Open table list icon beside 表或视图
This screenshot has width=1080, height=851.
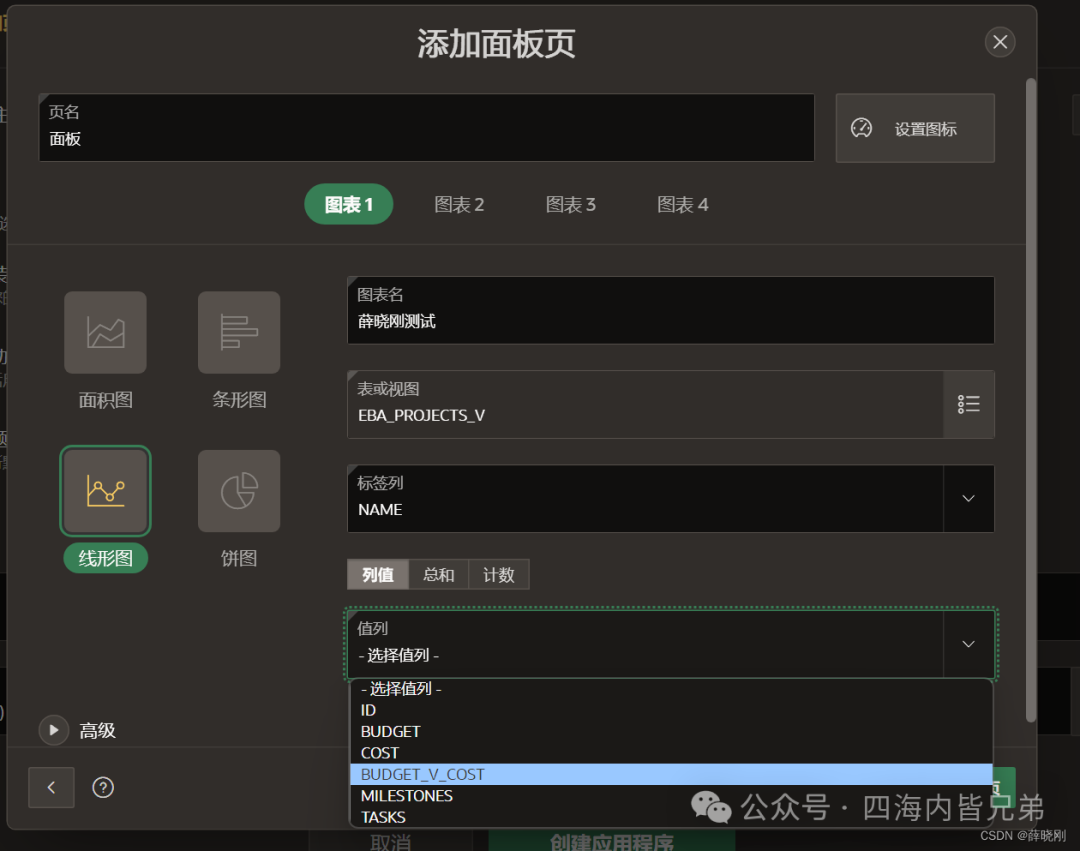[968, 404]
